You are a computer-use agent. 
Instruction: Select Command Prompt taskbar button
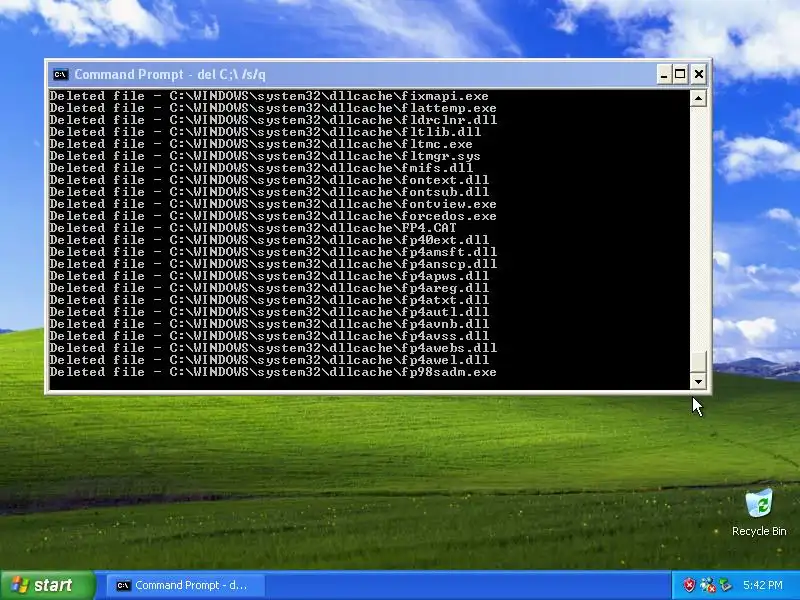tap(186, 585)
